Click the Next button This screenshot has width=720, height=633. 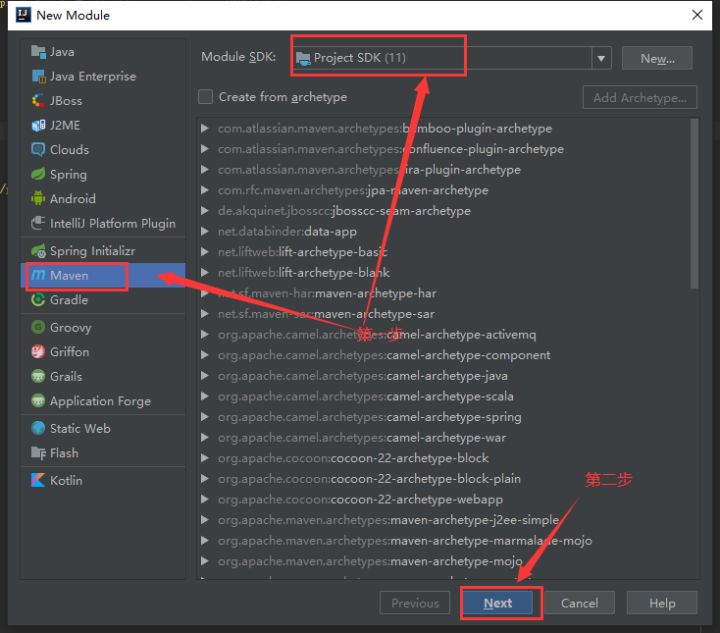(498, 603)
